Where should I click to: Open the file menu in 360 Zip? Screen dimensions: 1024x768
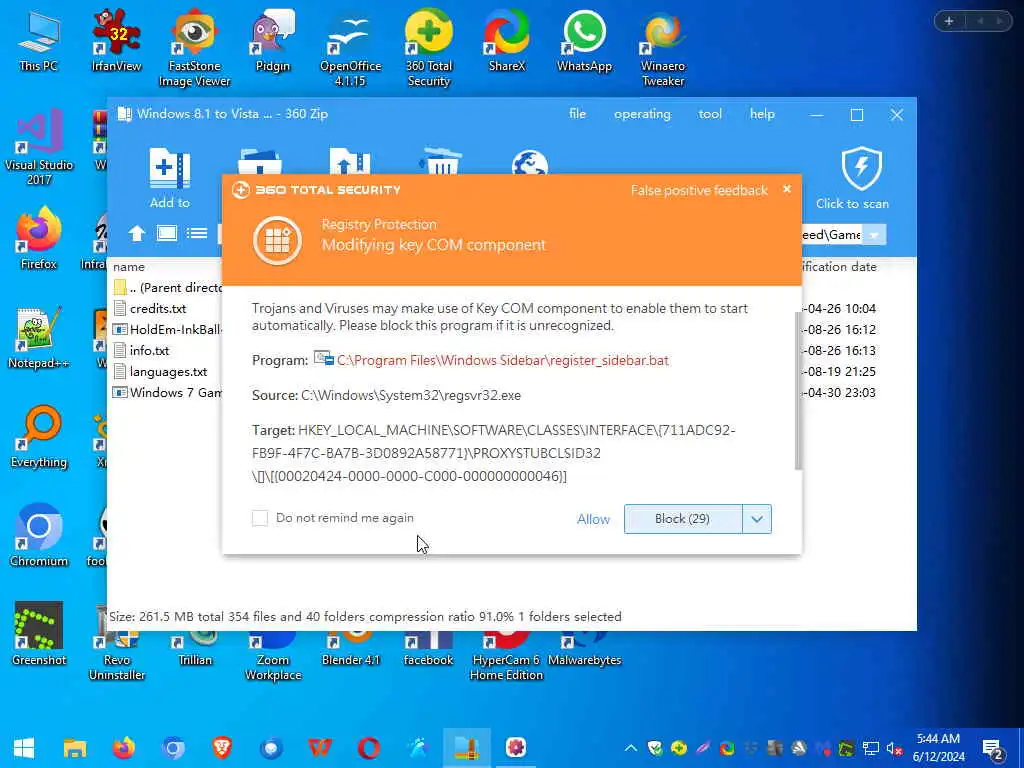pos(577,114)
